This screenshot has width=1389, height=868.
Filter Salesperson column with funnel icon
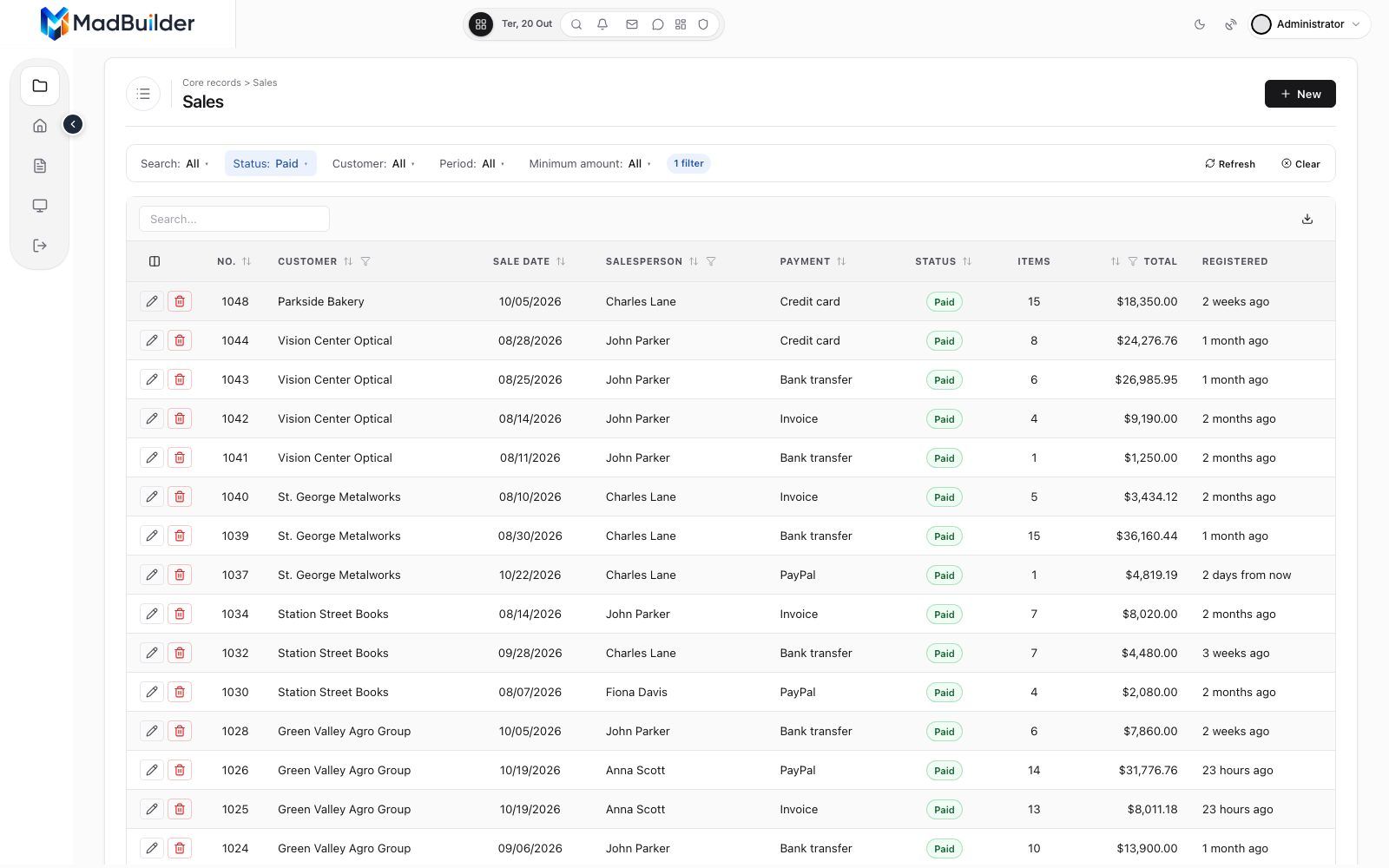711,261
